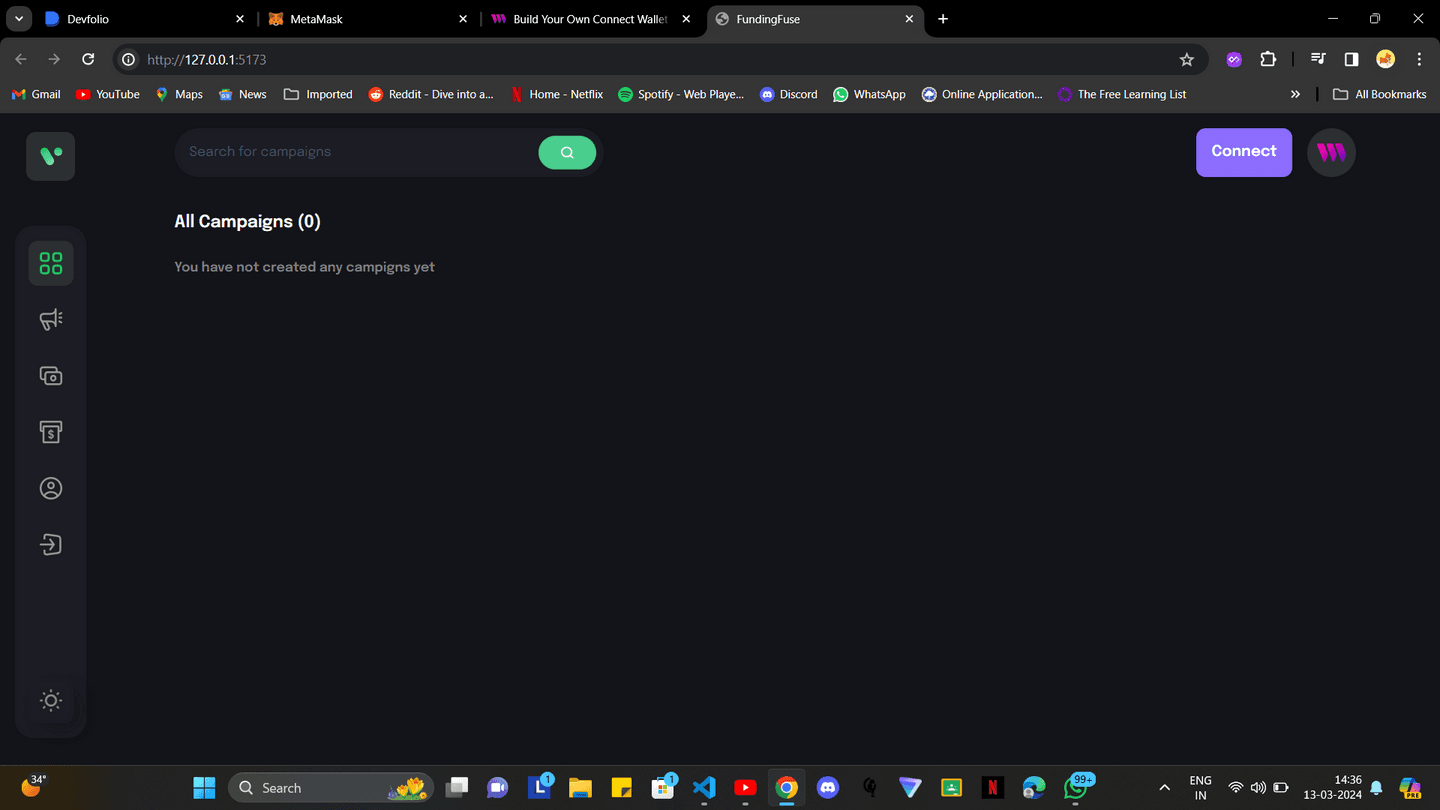Viewport: 1440px width, 810px height.
Task: Toggle the sun theme icon
Action: click(51, 700)
